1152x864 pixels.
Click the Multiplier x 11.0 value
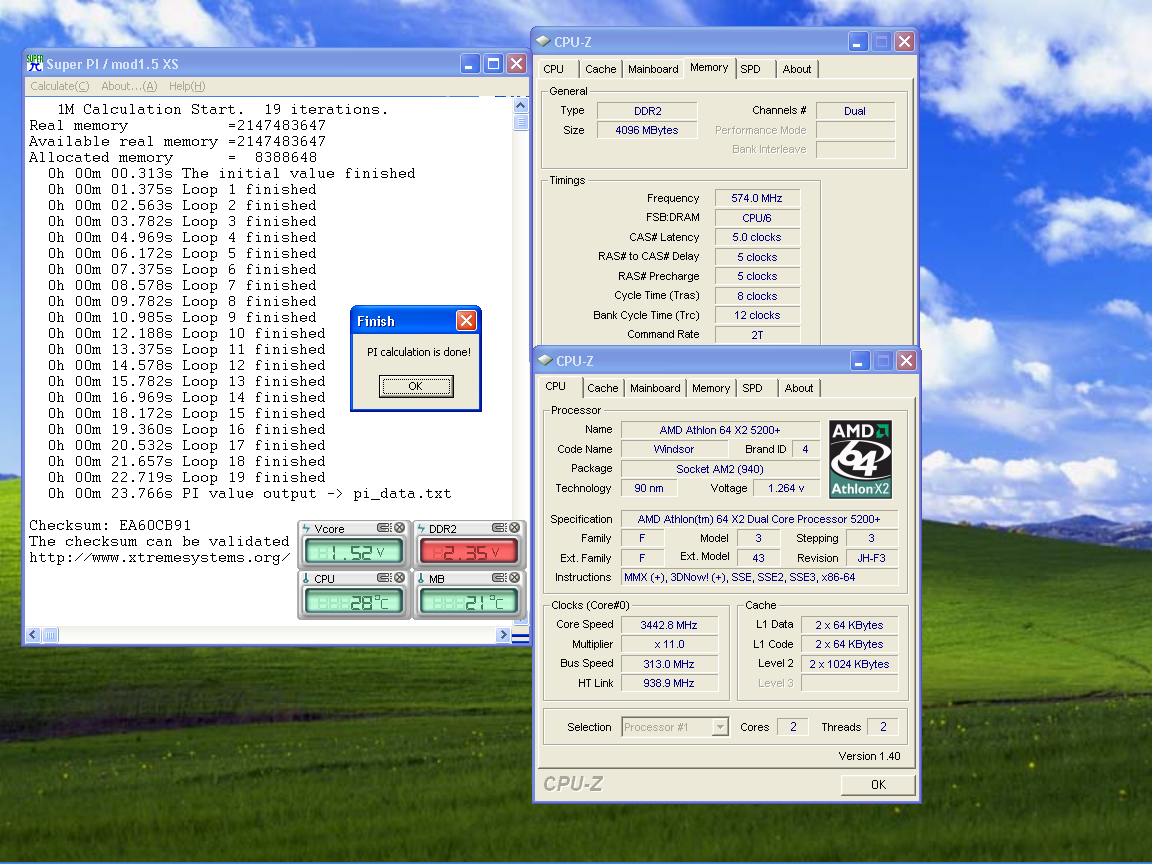pos(669,644)
